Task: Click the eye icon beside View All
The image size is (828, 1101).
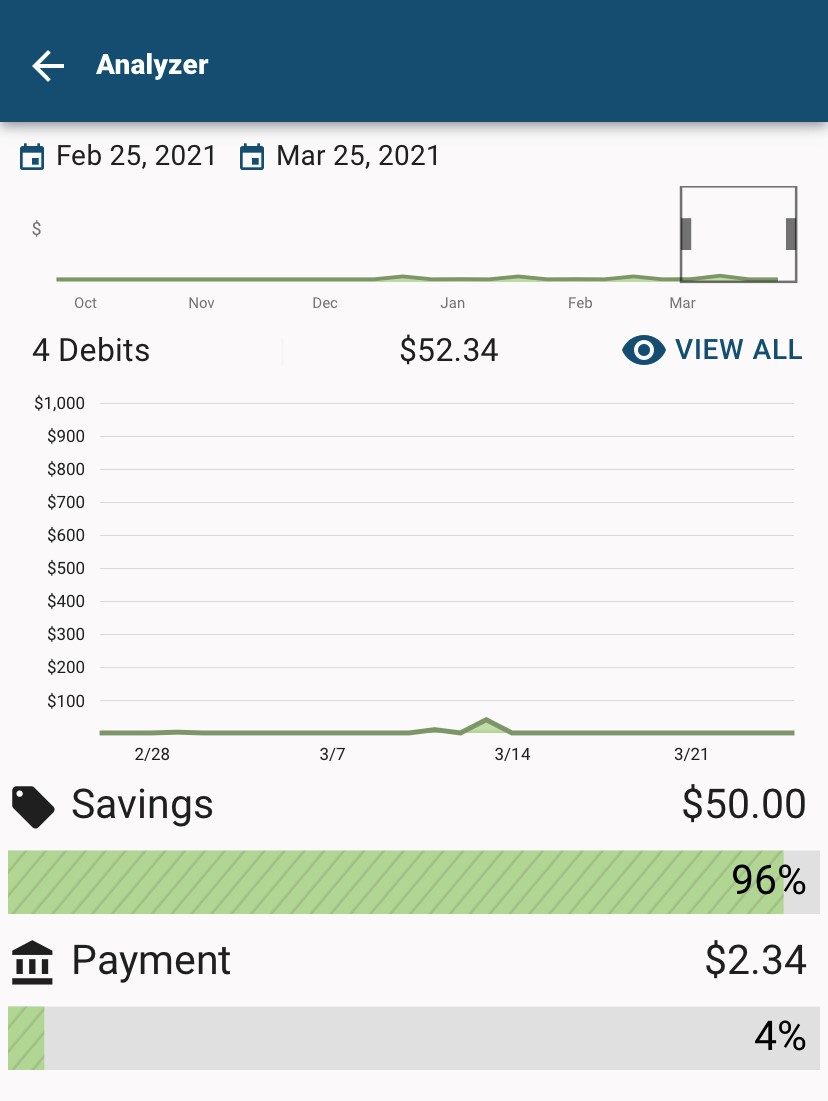Action: 643,350
